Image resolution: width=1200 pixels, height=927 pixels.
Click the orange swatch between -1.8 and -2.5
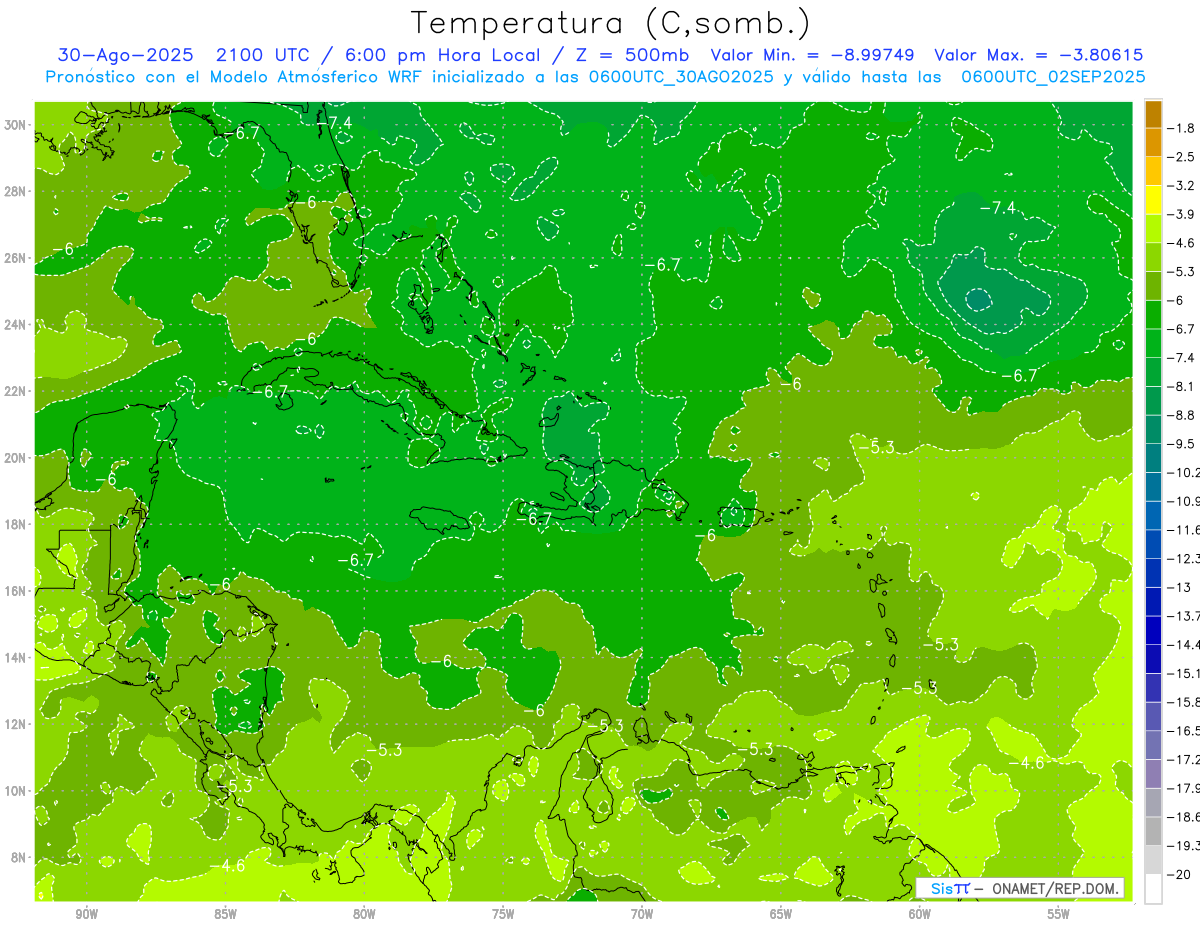[x=1153, y=142]
